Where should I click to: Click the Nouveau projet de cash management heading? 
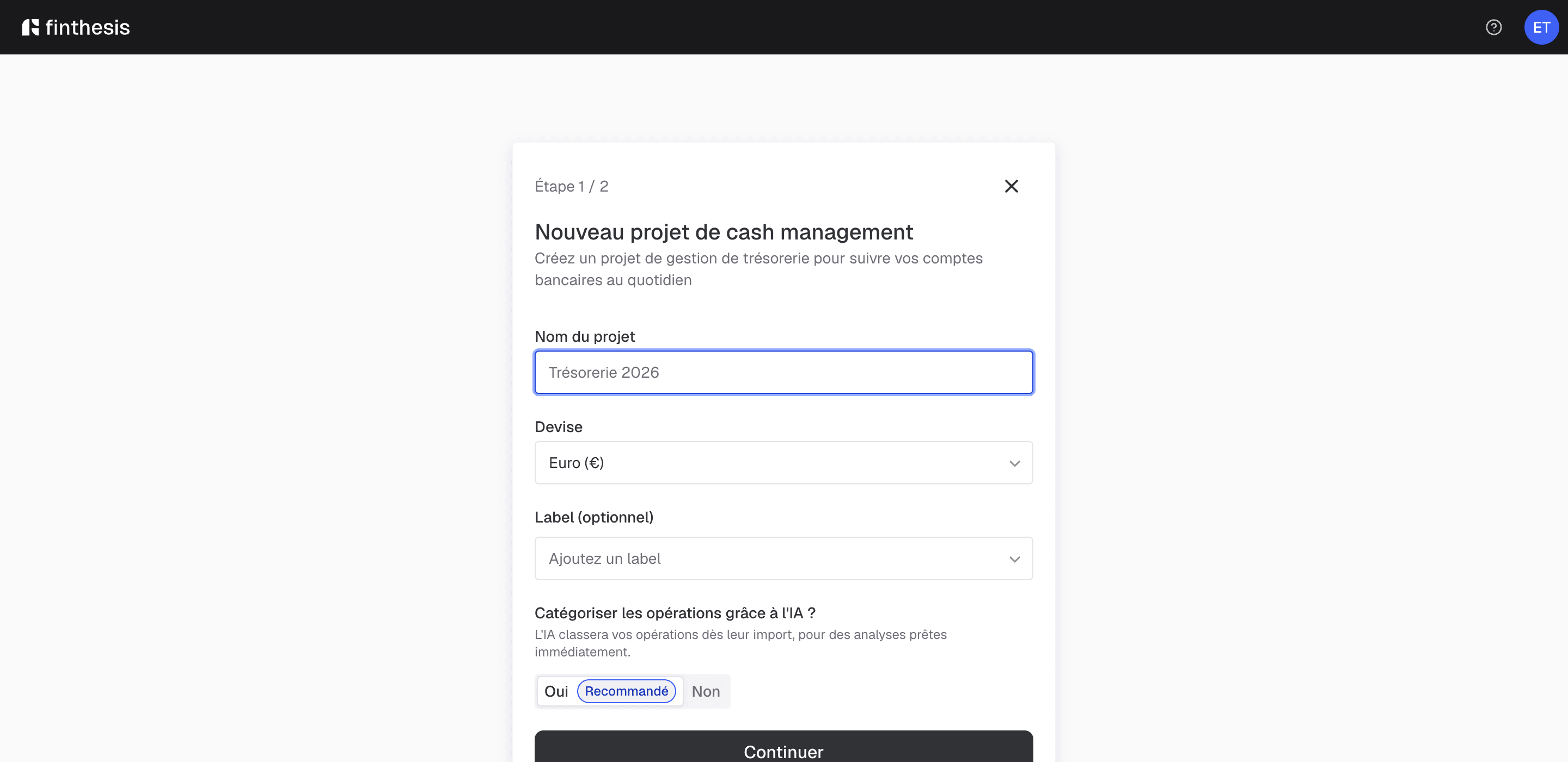point(724,232)
